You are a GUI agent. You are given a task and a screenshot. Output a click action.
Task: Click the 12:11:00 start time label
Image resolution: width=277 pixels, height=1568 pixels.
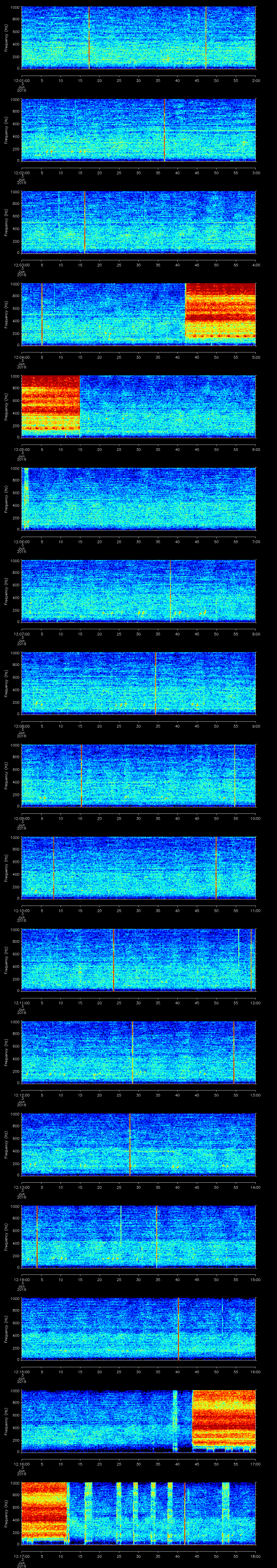(21, 1003)
